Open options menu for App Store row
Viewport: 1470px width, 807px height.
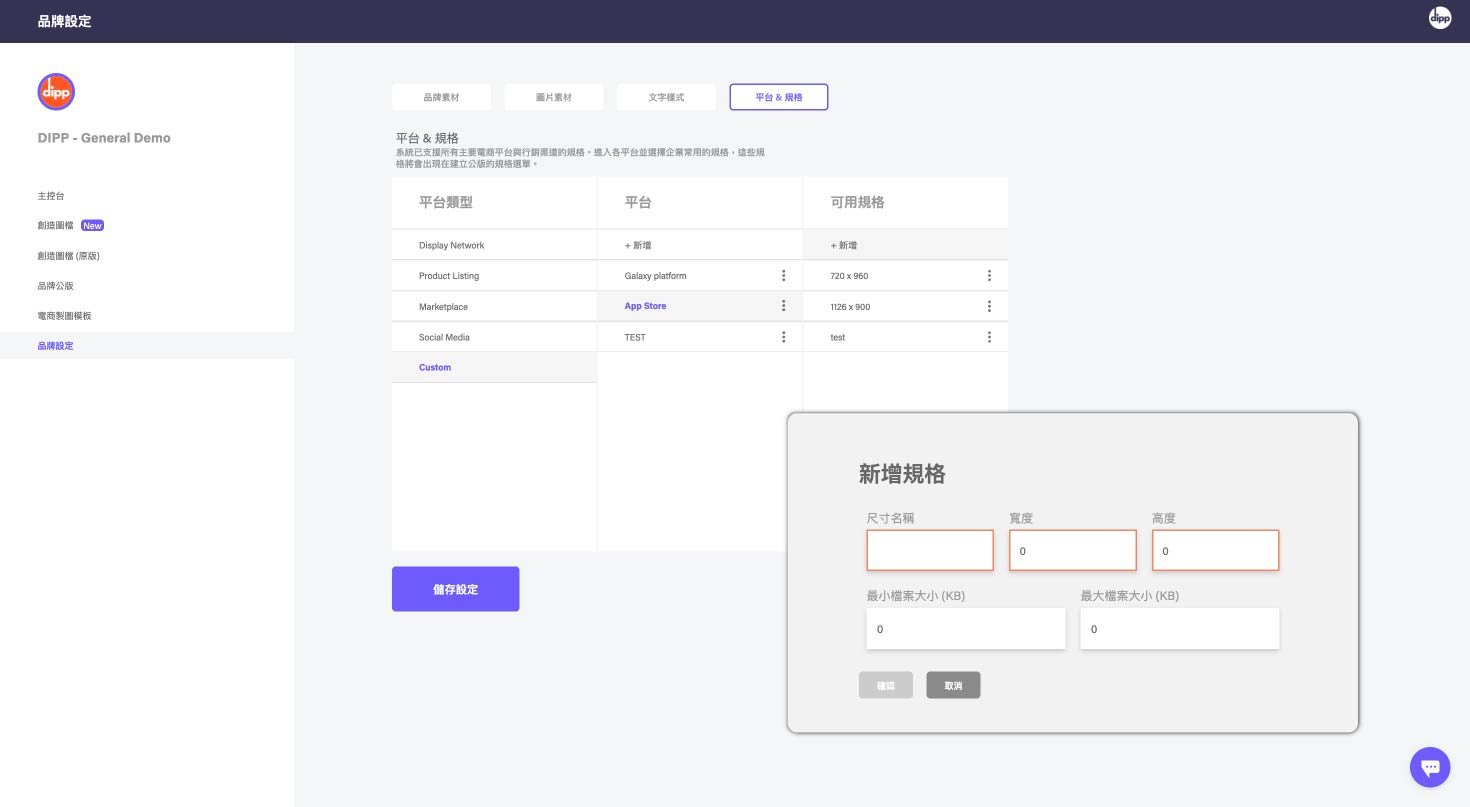pyautogui.click(x=783, y=306)
